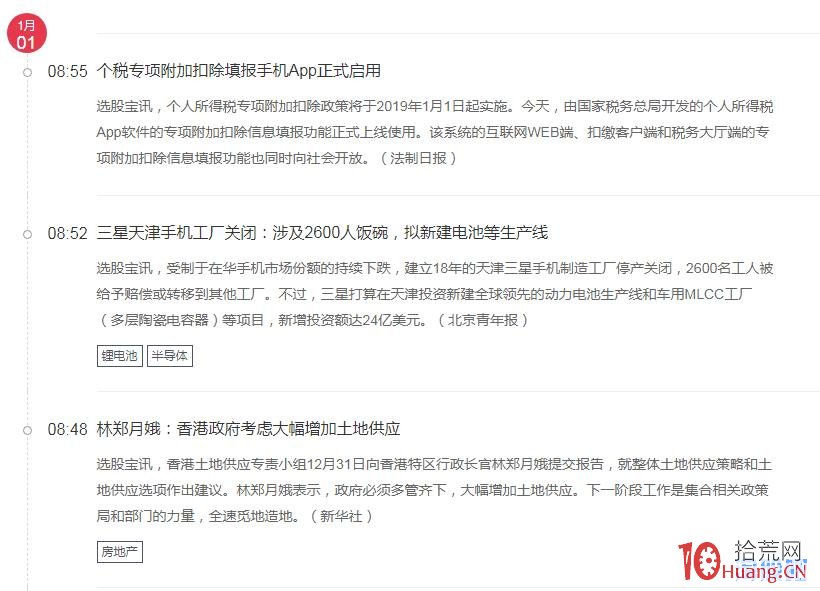
Task: Click the 半导体 tag
Action: [170, 356]
